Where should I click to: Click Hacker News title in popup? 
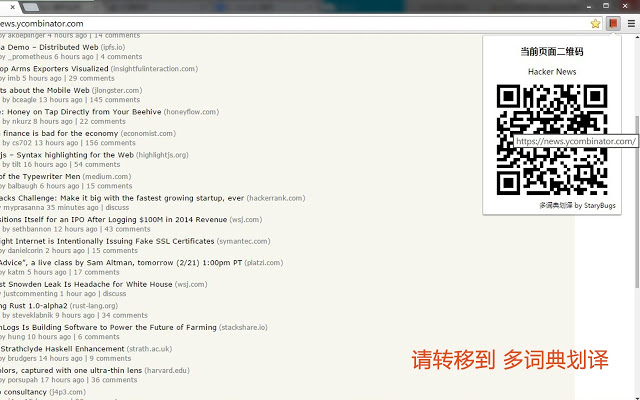point(552,72)
